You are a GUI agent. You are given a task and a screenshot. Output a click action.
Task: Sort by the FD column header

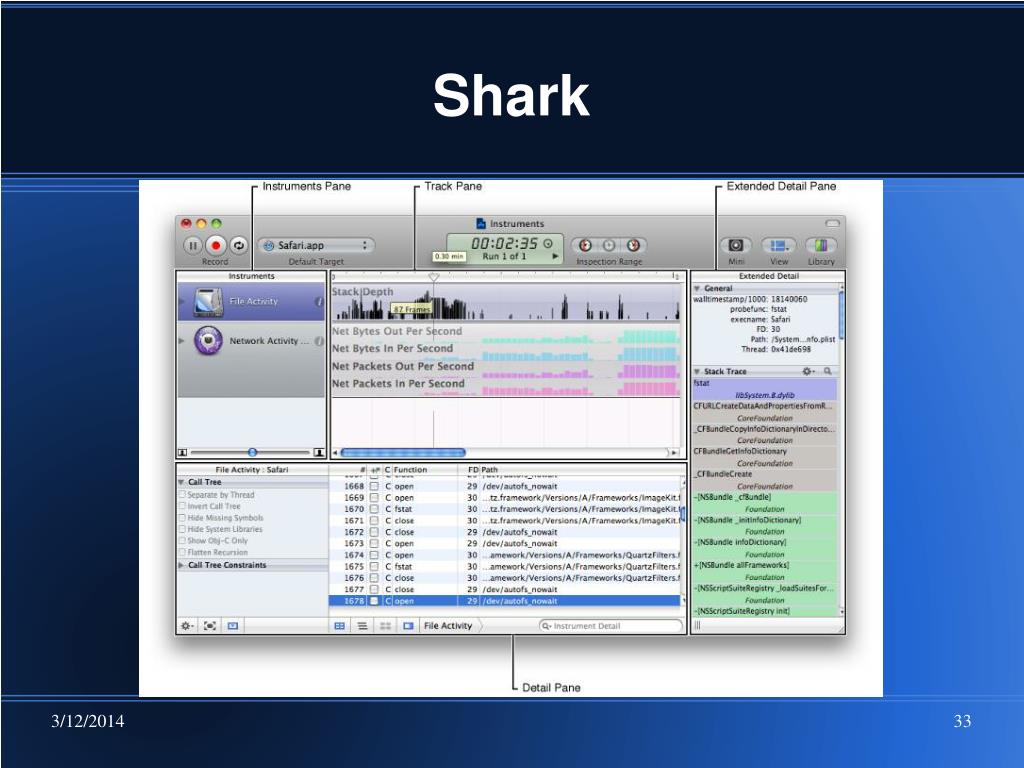pyautogui.click(x=473, y=470)
